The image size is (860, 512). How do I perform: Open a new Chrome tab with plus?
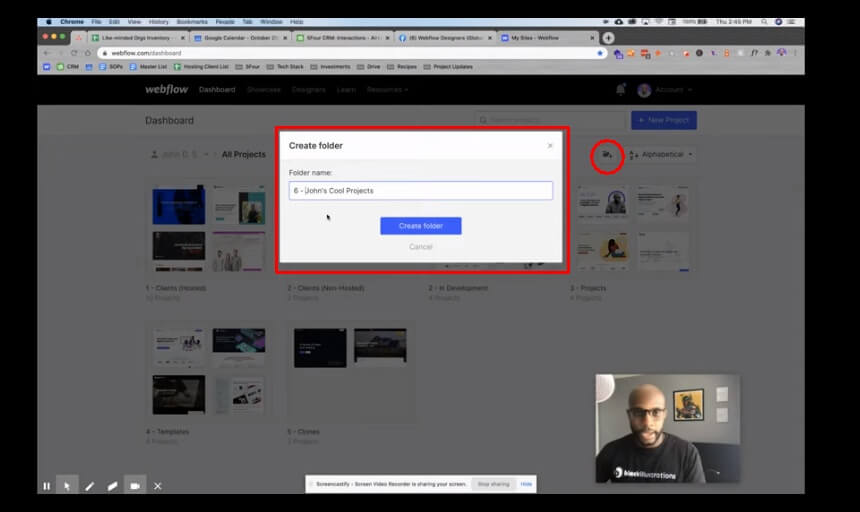pyautogui.click(x=608, y=38)
